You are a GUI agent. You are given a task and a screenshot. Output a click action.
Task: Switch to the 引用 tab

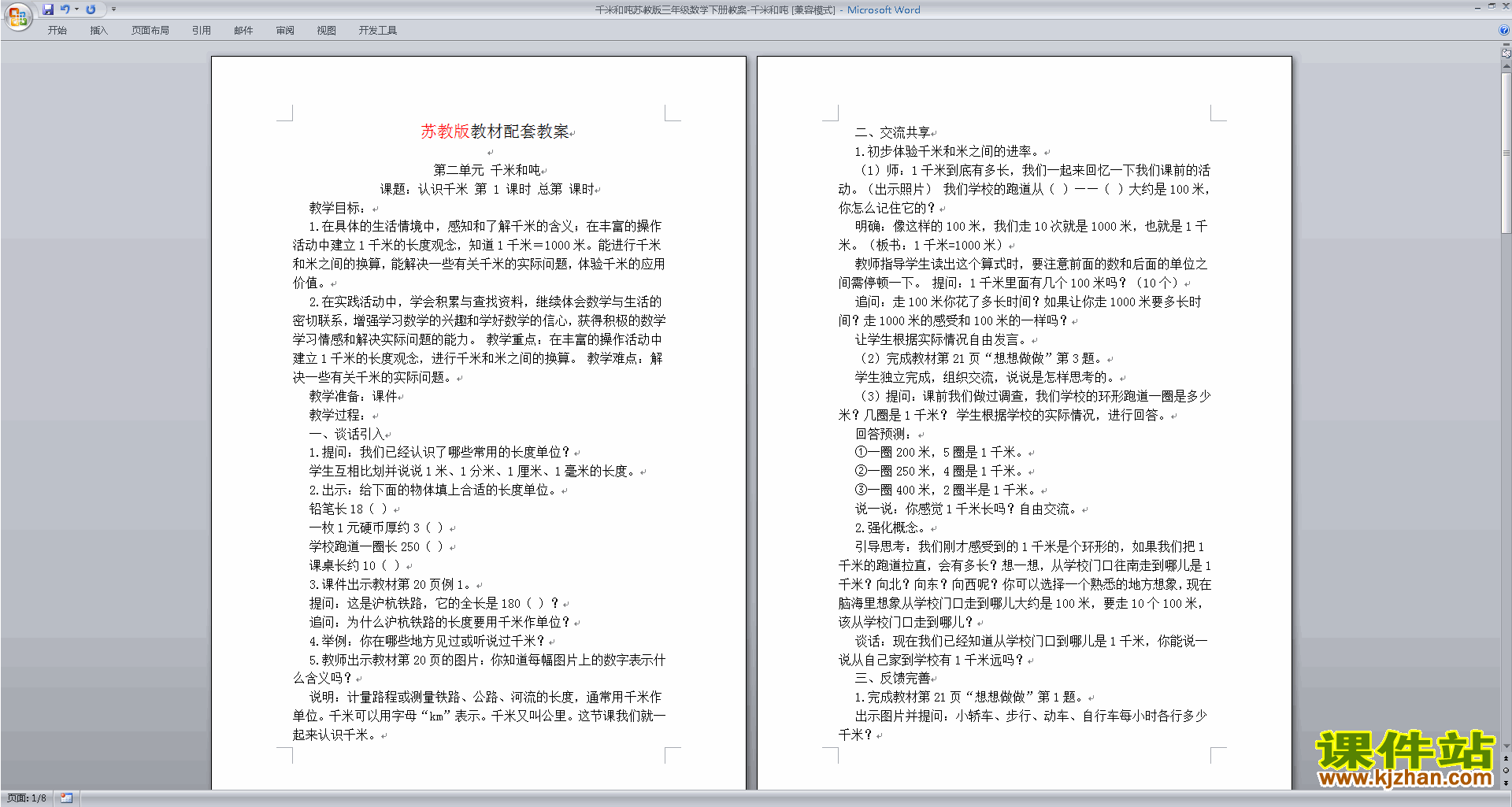point(202,30)
